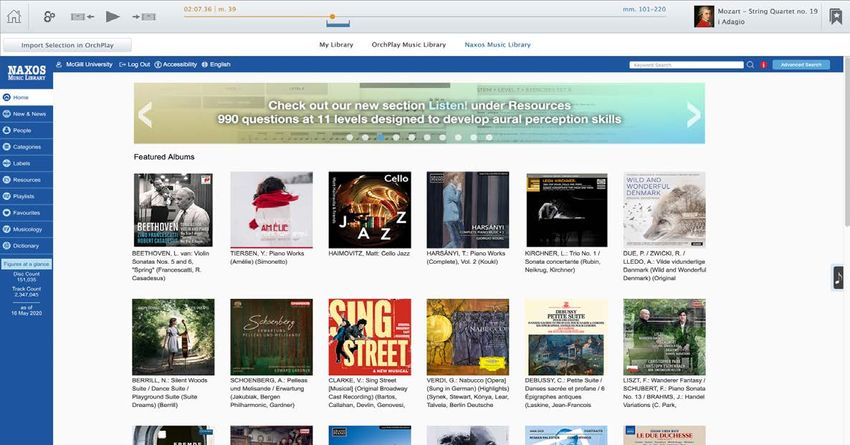Click the red info icon beside search

(x=763, y=65)
